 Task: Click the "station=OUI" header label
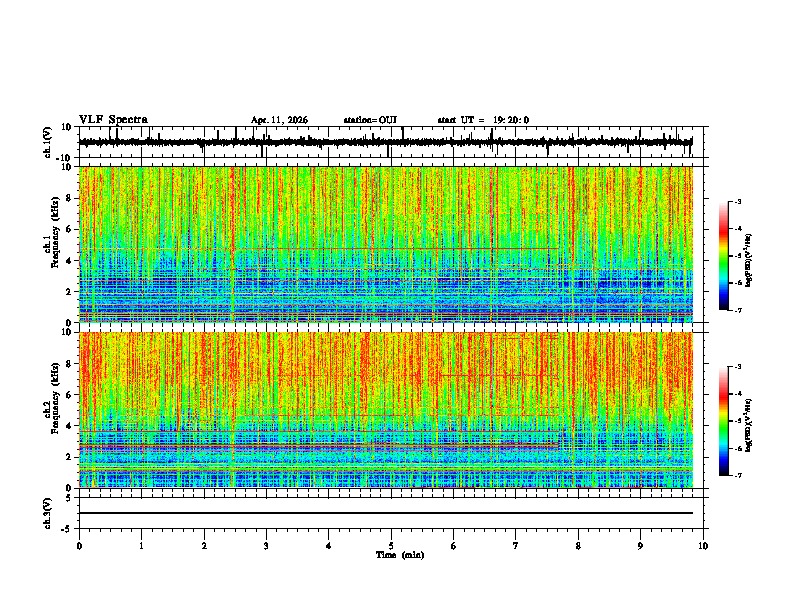click(x=370, y=120)
